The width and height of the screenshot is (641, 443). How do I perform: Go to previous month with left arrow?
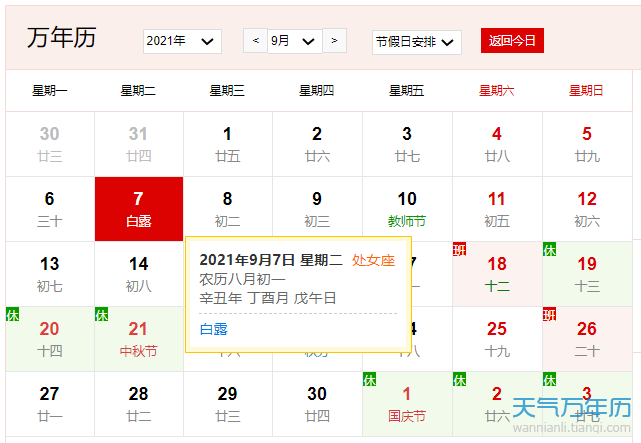coord(256,40)
